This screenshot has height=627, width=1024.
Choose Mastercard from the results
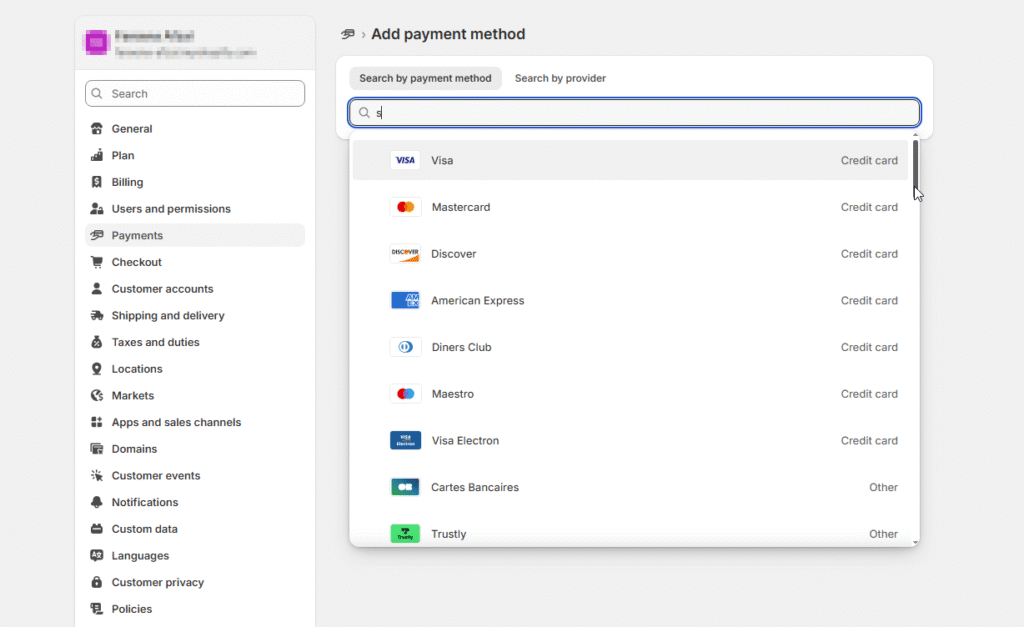click(630, 207)
